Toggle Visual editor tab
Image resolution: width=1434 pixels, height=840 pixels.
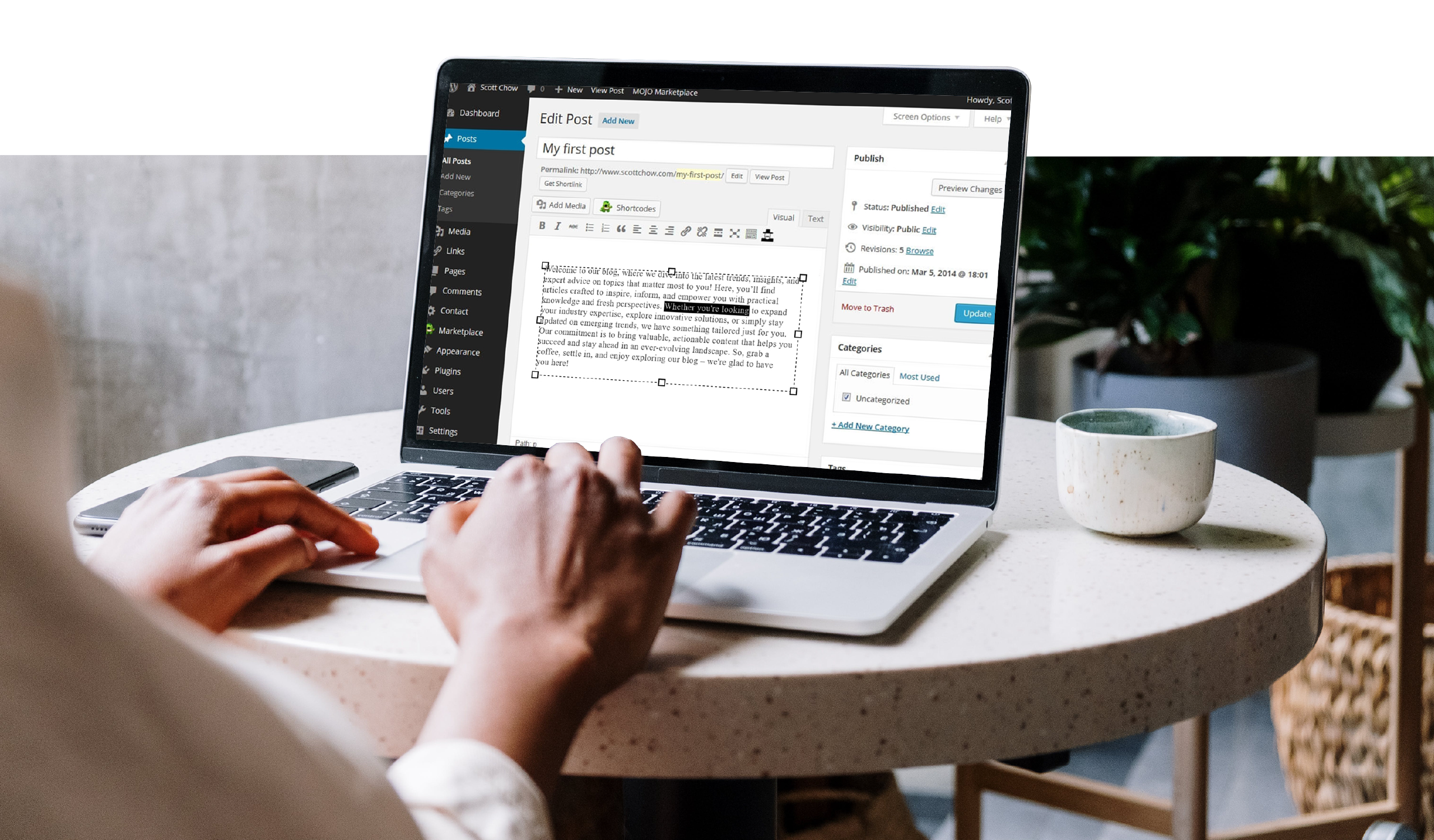(x=784, y=217)
